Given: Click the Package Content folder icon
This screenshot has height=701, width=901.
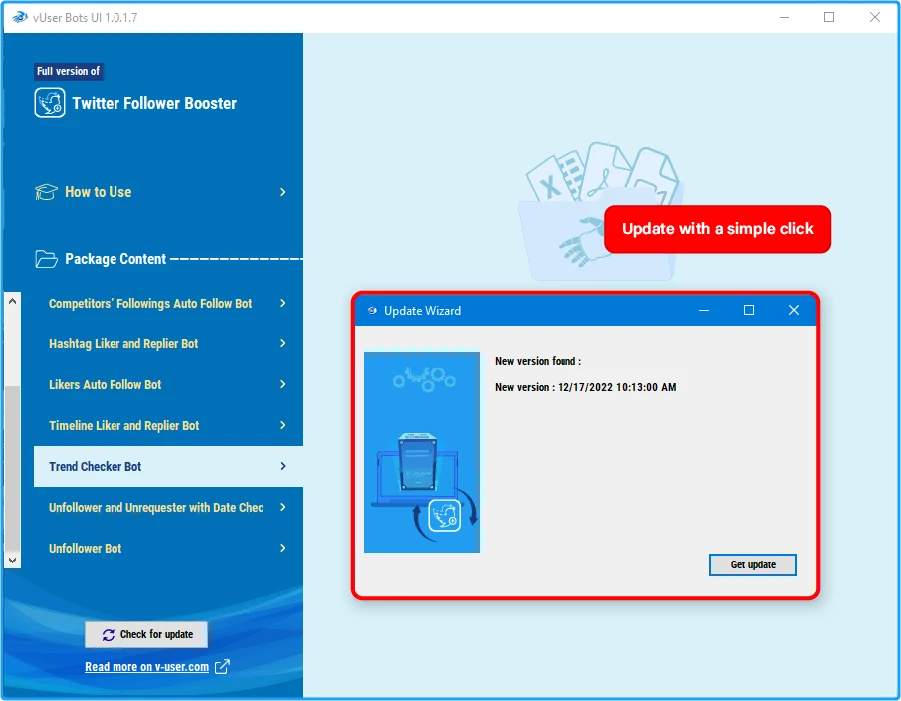Looking at the screenshot, I should [46, 259].
